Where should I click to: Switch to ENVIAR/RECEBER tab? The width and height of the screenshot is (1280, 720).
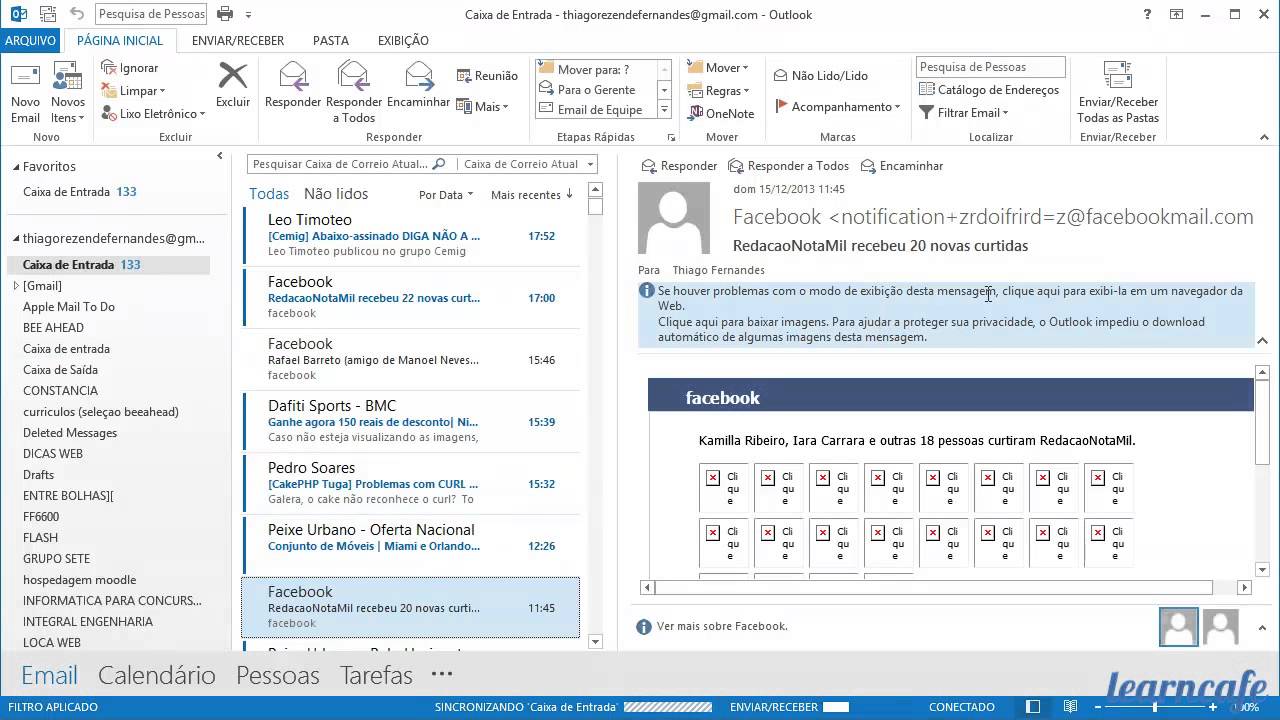click(238, 41)
